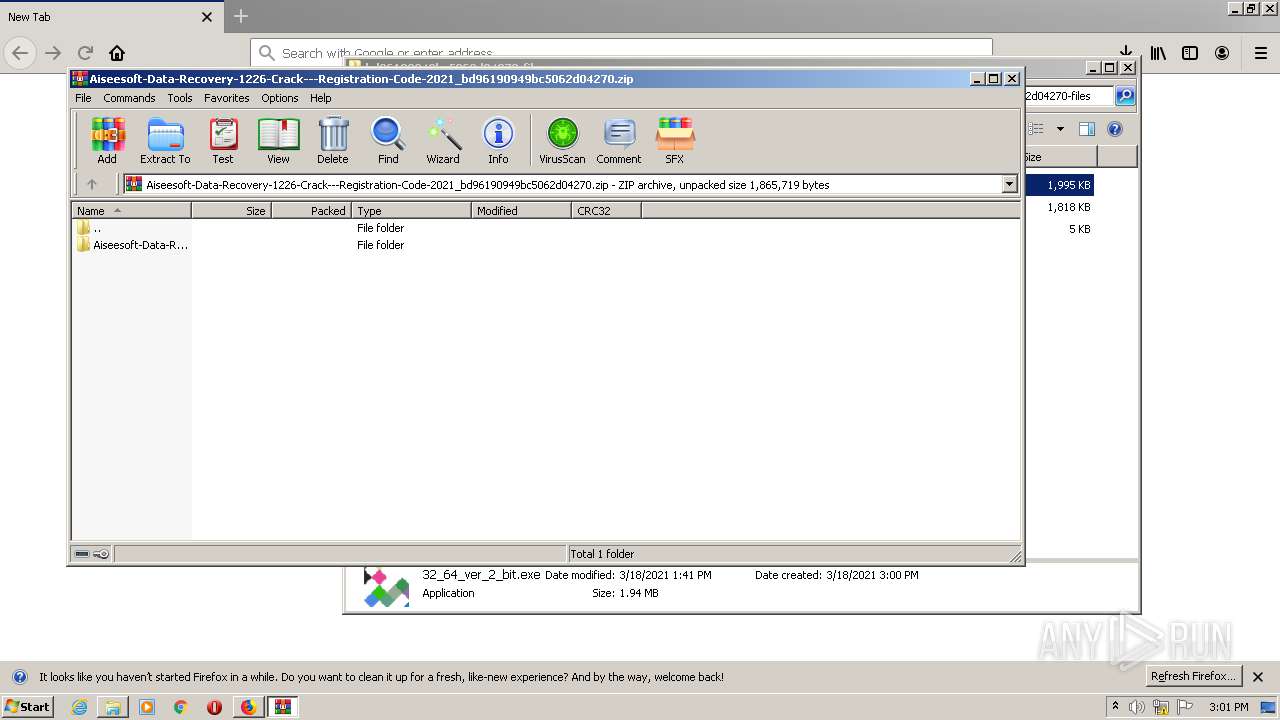Expand Explorer view options dropdown arrow
The width and height of the screenshot is (1280, 720).
click(x=1060, y=129)
